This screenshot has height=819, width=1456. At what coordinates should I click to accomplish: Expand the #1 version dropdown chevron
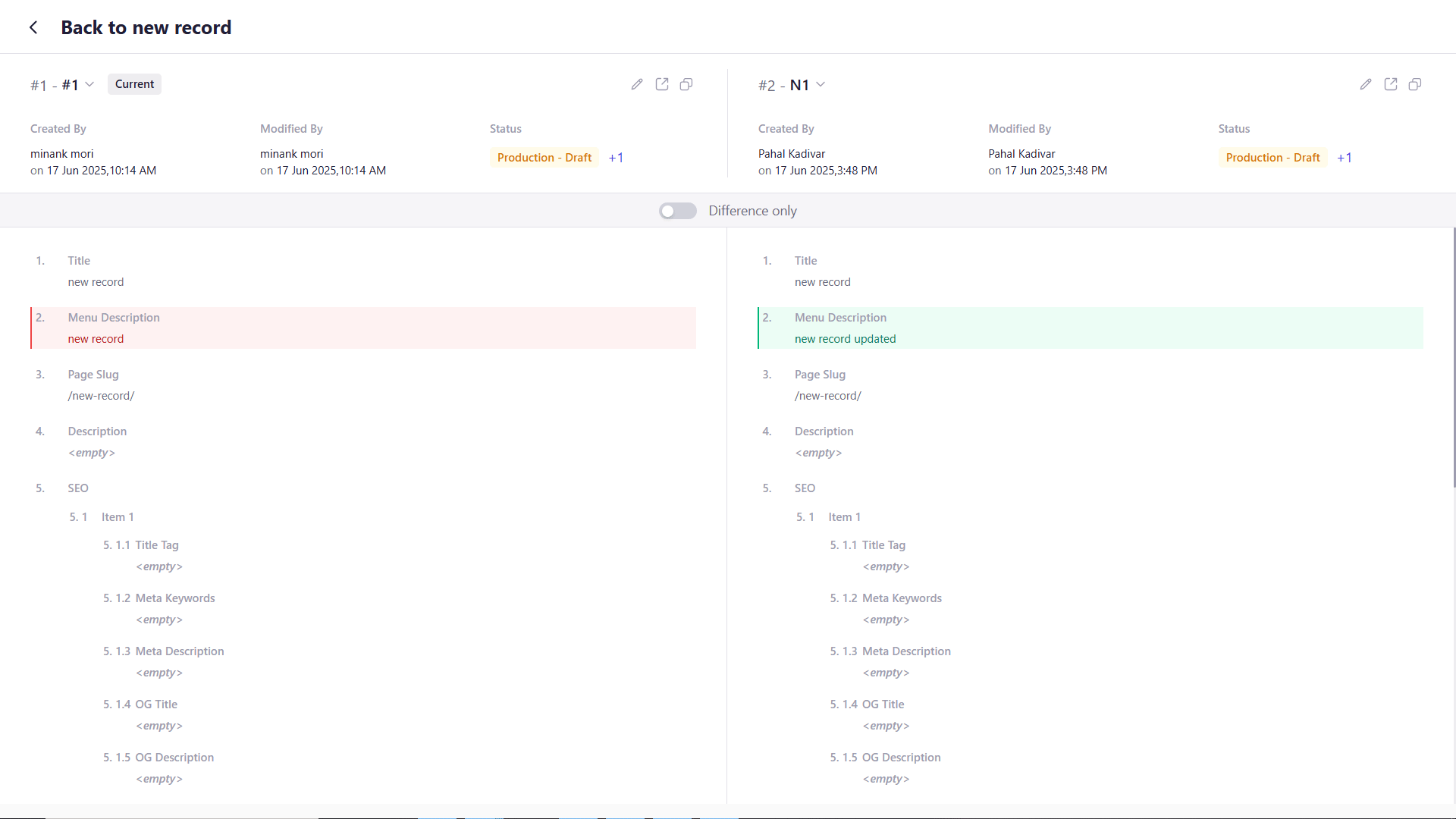tap(89, 84)
